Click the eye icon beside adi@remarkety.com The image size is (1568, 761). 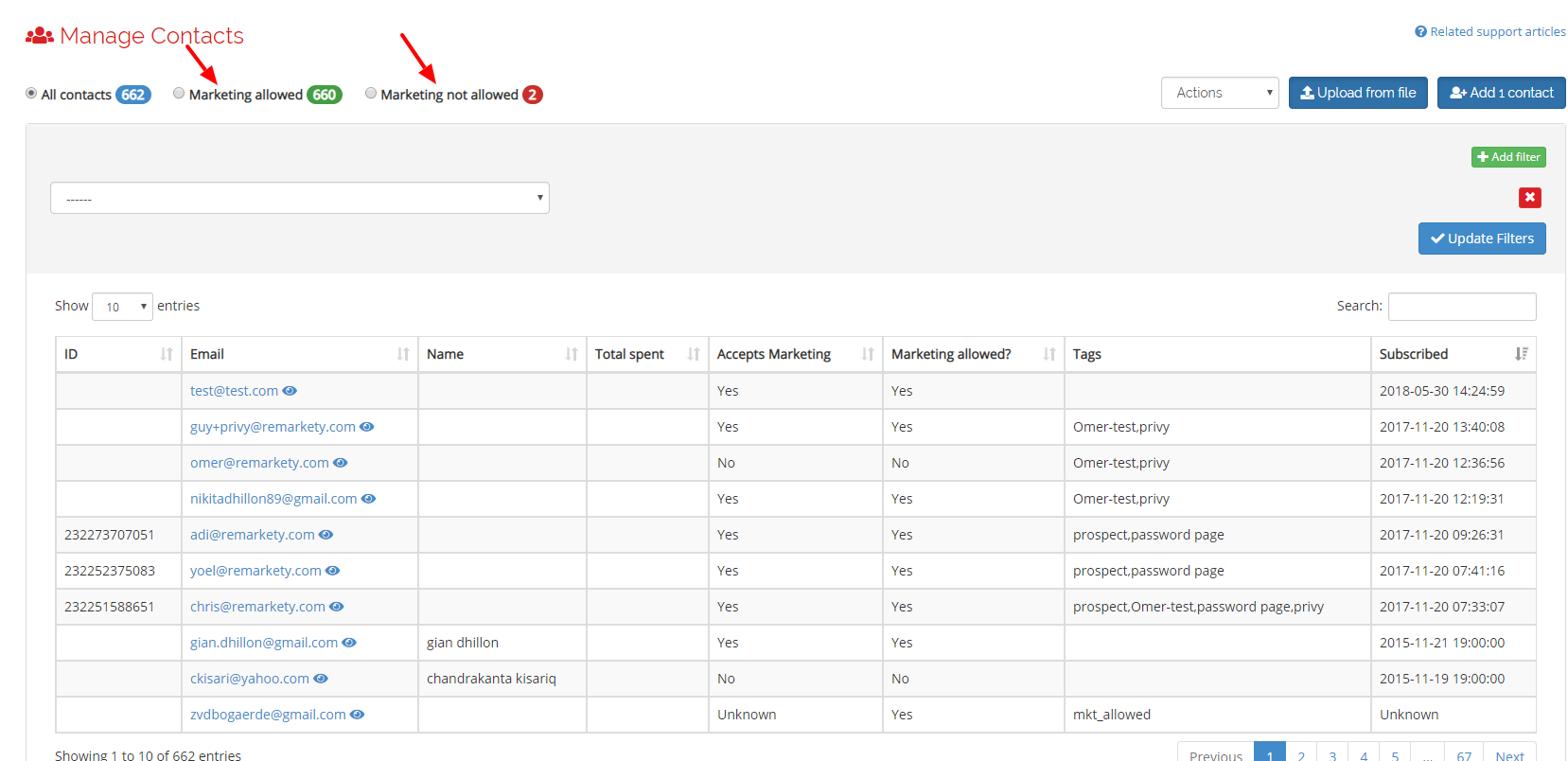coord(326,535)
